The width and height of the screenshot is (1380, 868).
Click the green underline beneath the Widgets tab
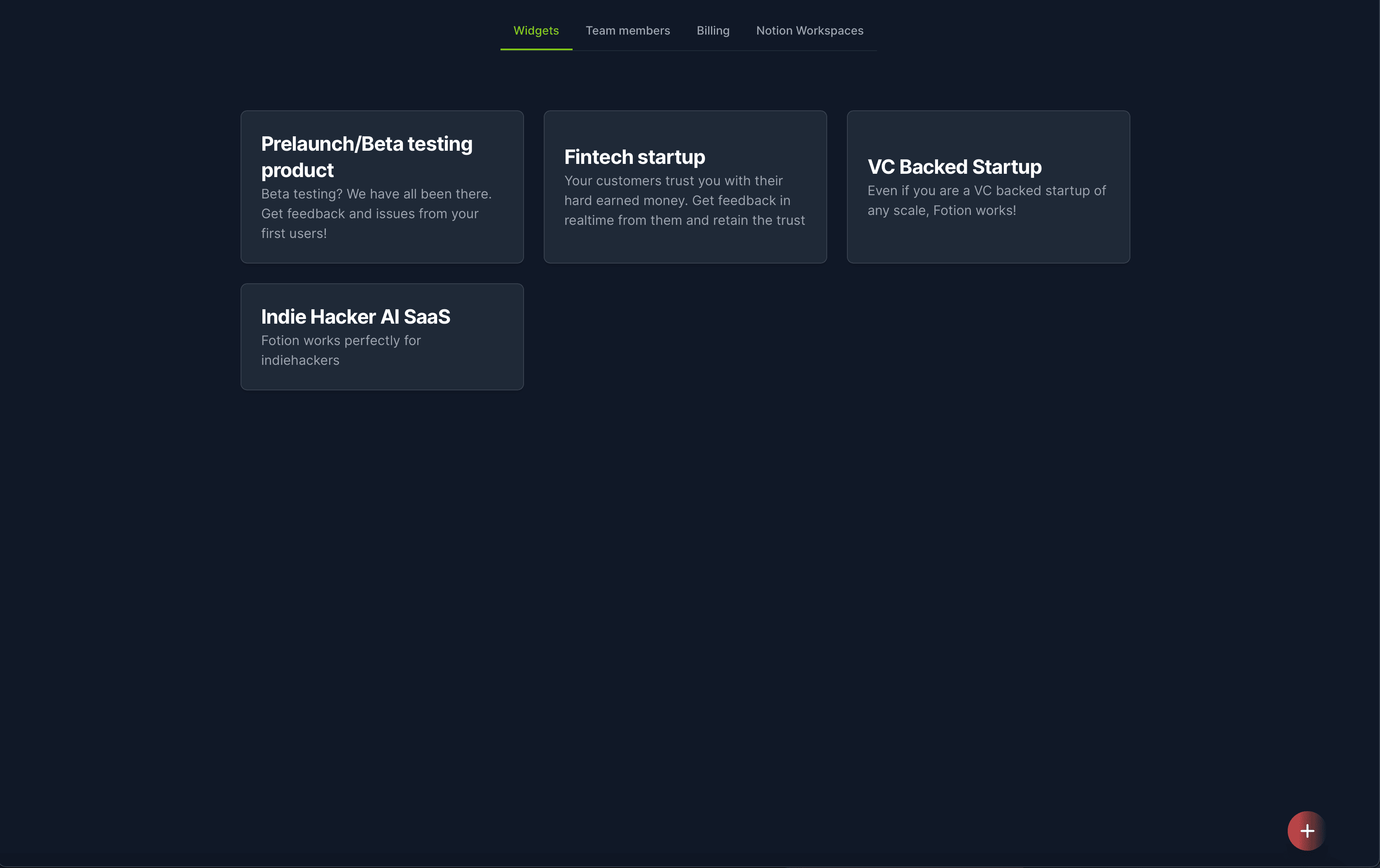click(536, 49)
